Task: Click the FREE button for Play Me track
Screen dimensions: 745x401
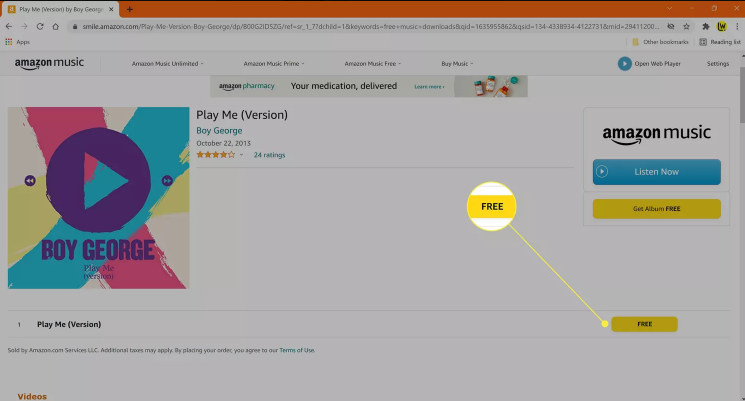Action: click(644, 324)
